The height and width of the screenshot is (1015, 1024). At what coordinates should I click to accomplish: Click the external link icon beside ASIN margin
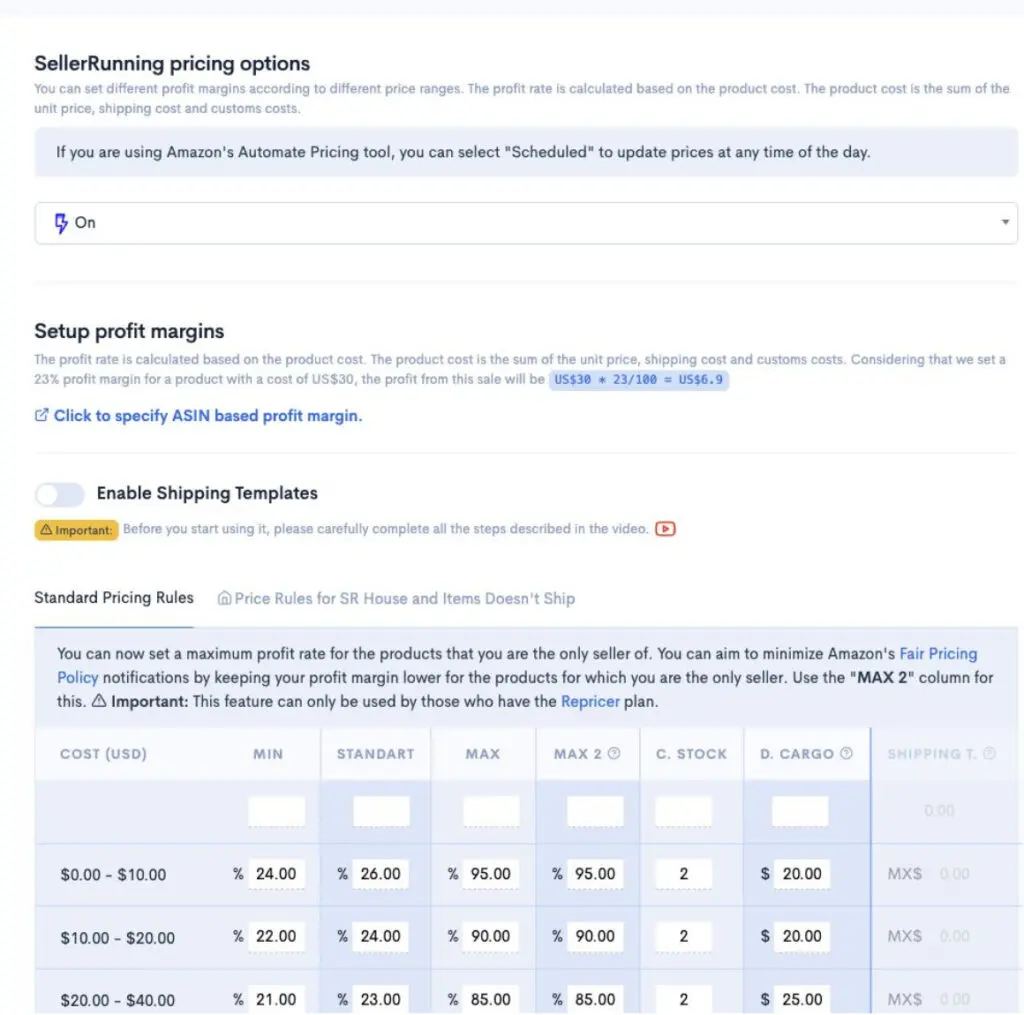click(x=41, y=415)
